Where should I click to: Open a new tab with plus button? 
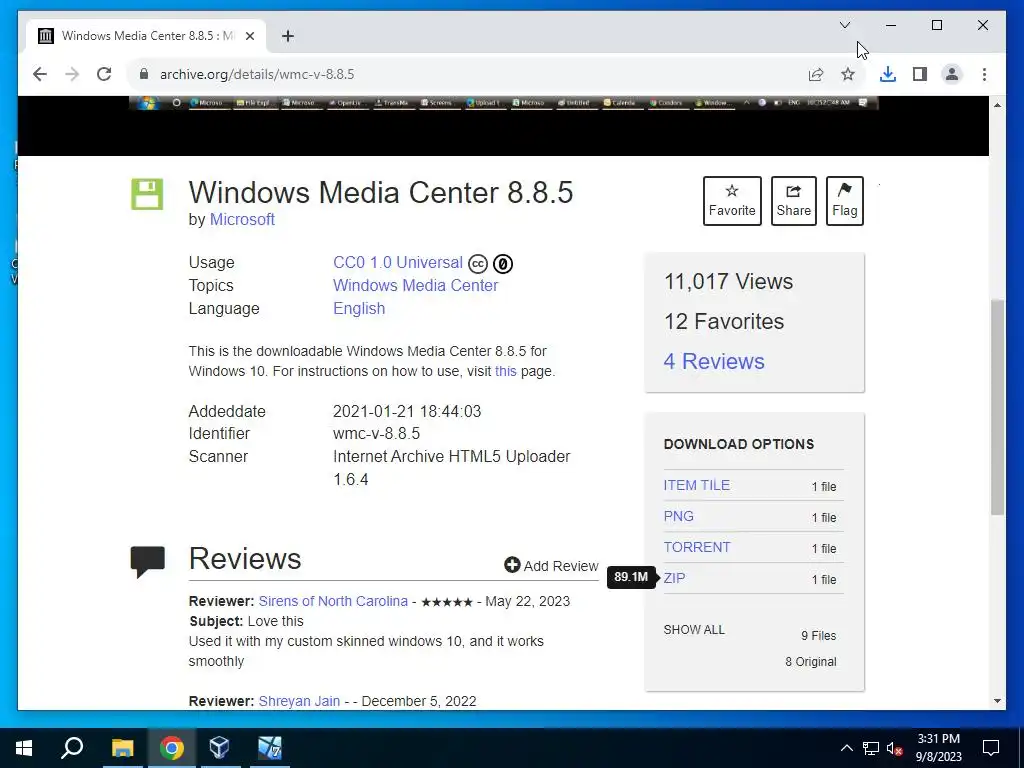click(288, 36)
